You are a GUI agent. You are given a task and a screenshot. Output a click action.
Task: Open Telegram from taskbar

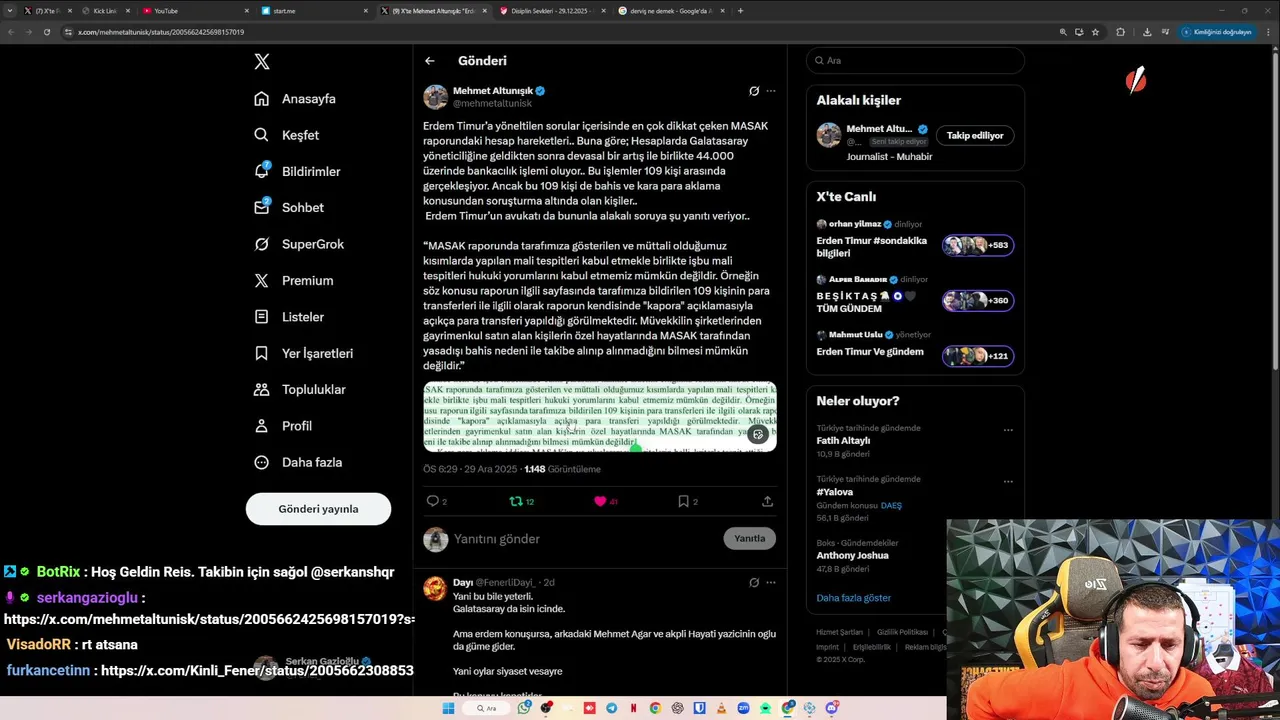611,708
